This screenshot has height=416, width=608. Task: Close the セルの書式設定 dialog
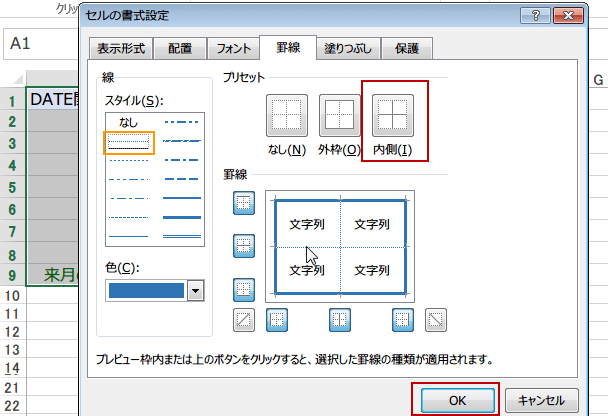pos(568,16)
